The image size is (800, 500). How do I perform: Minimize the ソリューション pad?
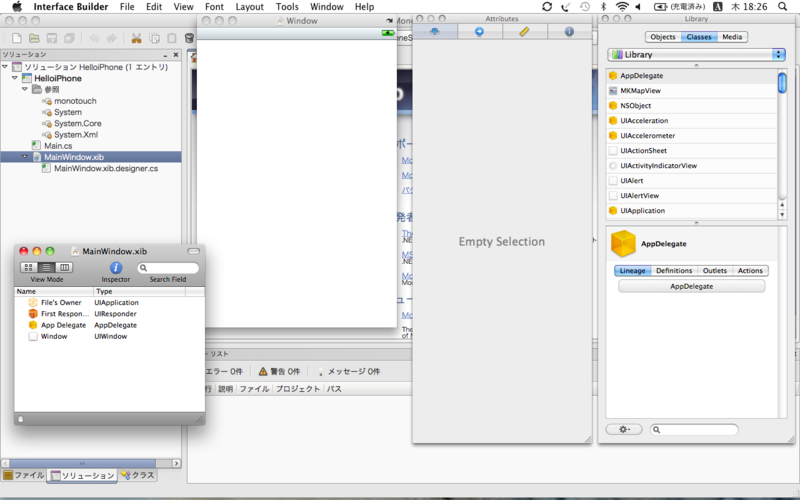click(165, 55)
